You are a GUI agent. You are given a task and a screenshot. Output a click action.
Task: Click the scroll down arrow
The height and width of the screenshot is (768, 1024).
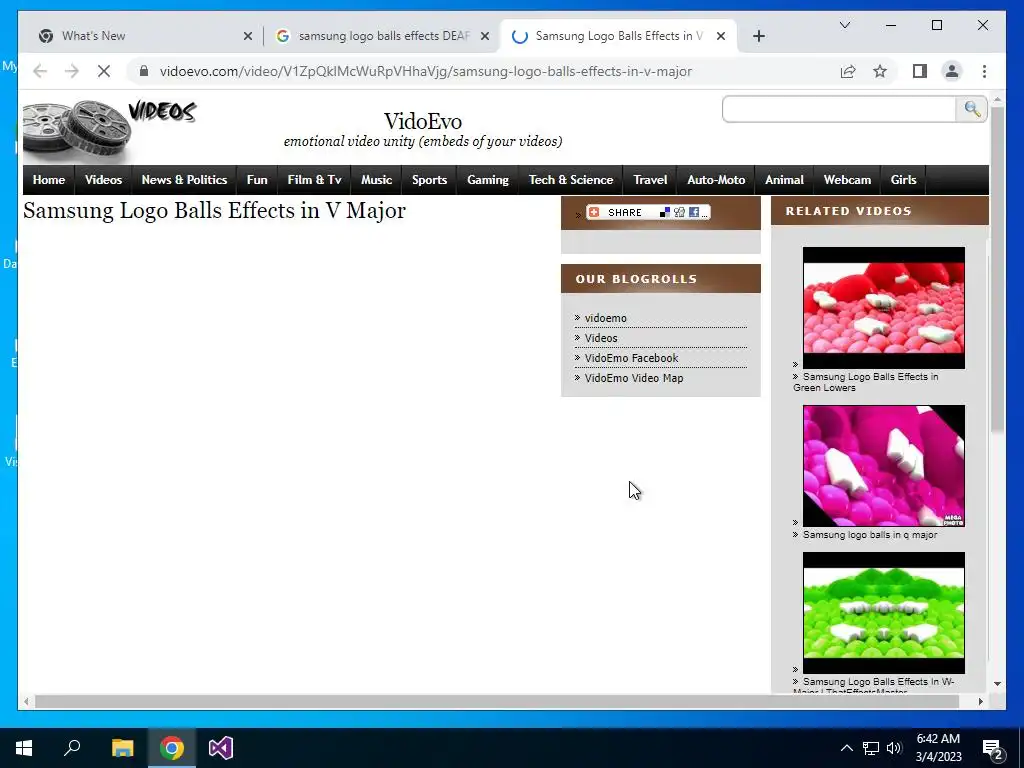point(997,684)
